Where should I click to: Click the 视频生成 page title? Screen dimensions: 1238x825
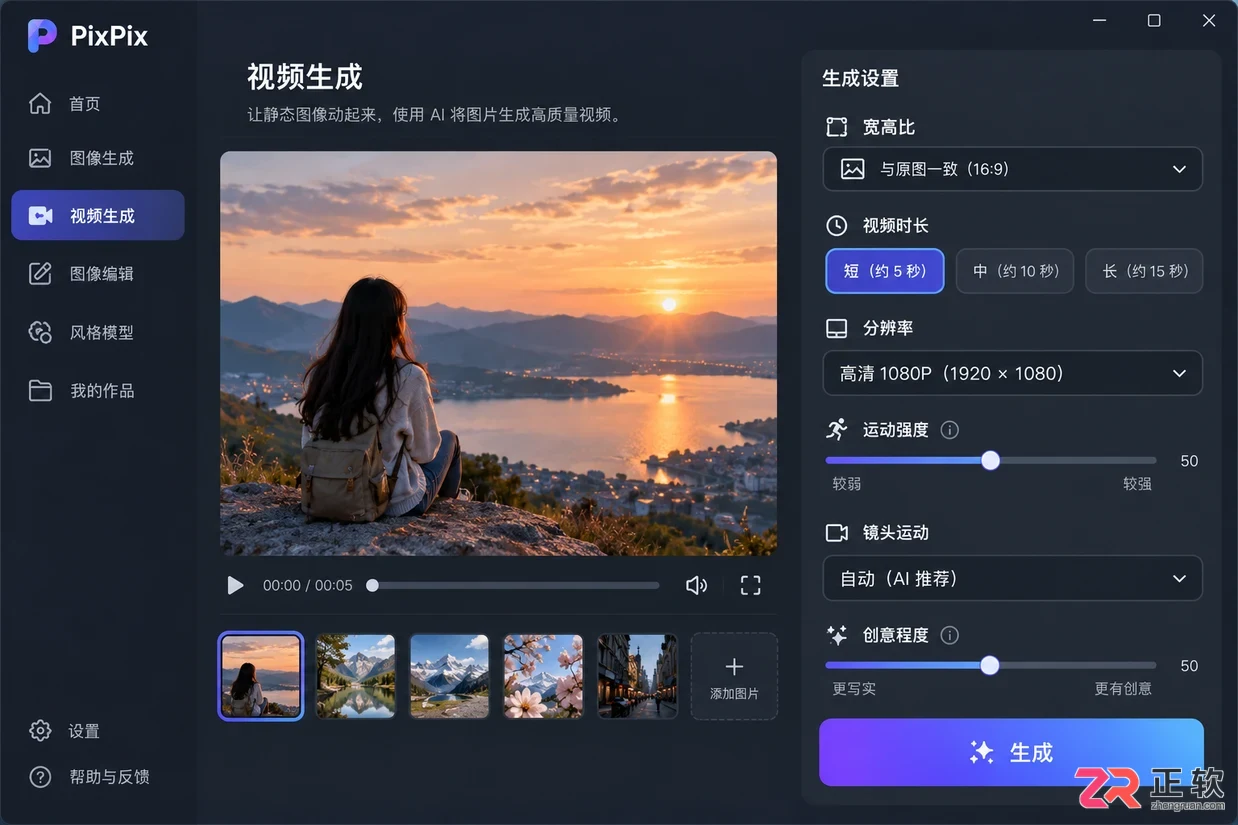click(x=304, y=77)
